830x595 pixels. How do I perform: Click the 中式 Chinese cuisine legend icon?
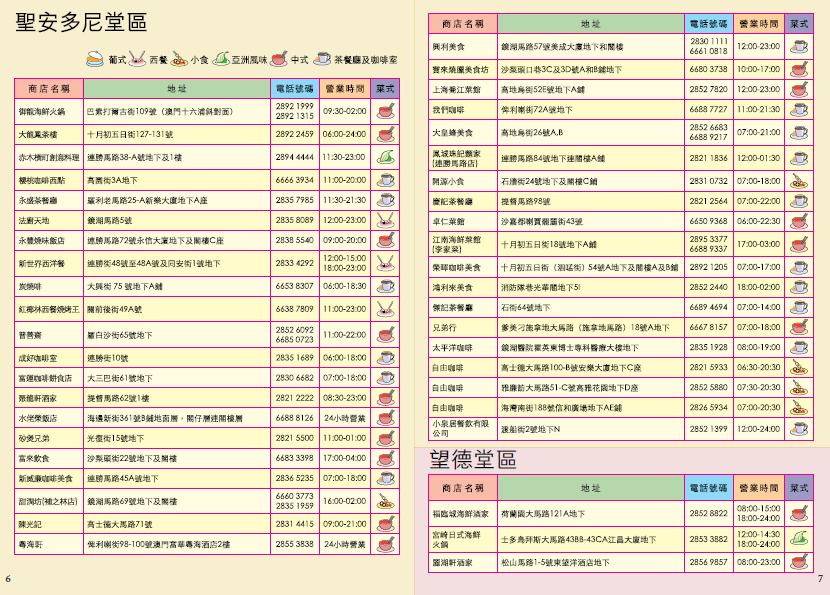tap(279, 59)
